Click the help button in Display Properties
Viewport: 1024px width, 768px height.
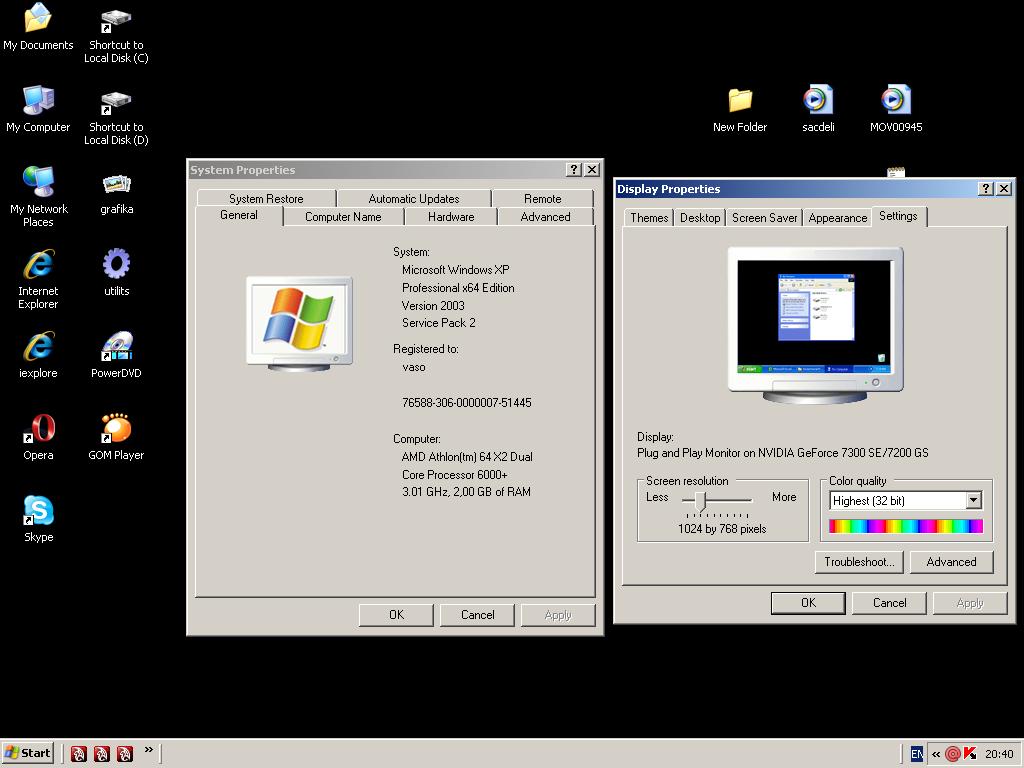point(986,189)
